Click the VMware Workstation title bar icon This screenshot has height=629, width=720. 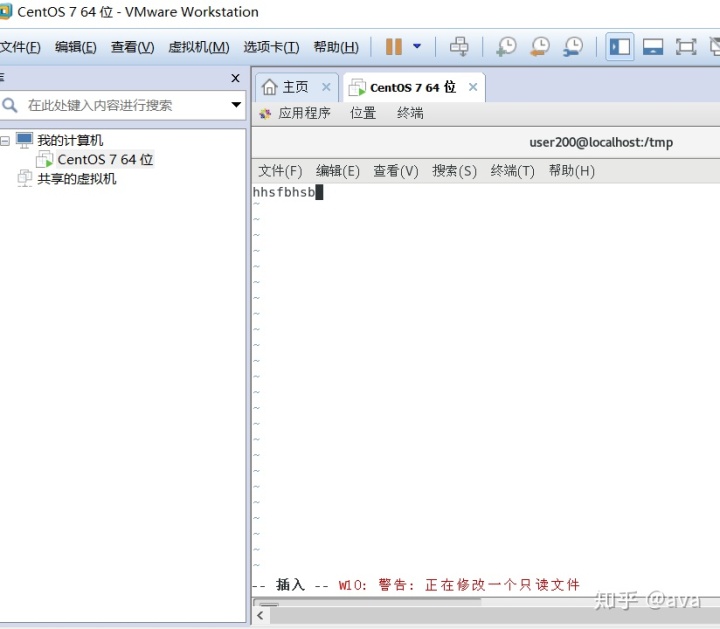pos(5,11)
